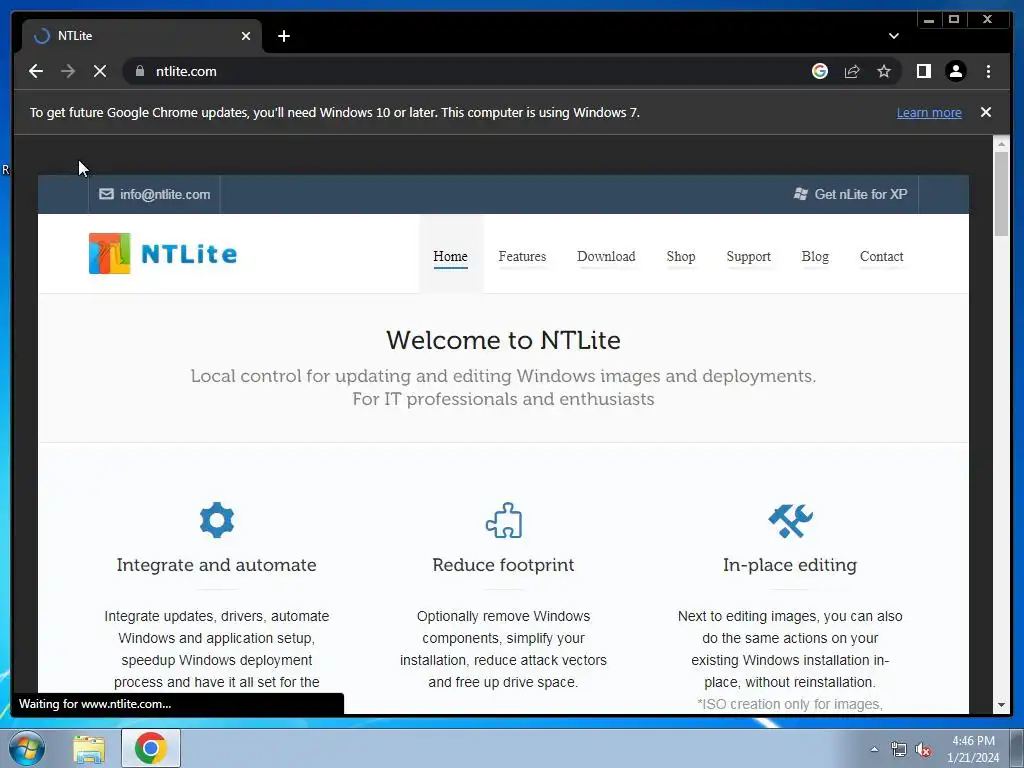This screenshot has height=768, width=1024.
Task: Open a new tab with the plus button
Action: pyautogui.click(x=283, y=36)
